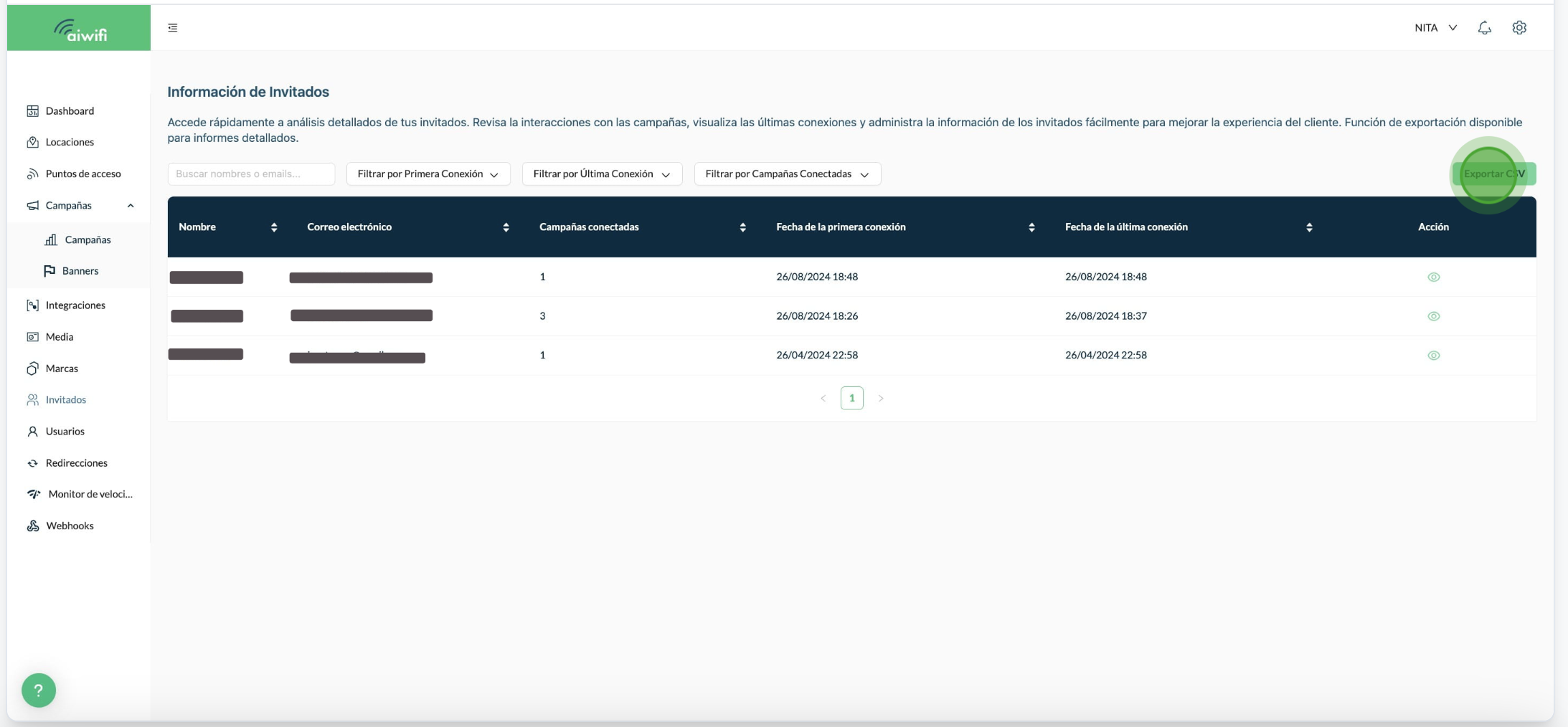Open Puntos de acceso

83,174
